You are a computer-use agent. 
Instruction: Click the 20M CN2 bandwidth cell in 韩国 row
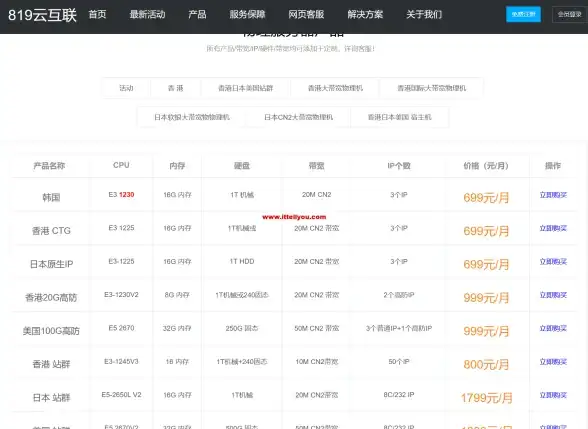point(316,195)
